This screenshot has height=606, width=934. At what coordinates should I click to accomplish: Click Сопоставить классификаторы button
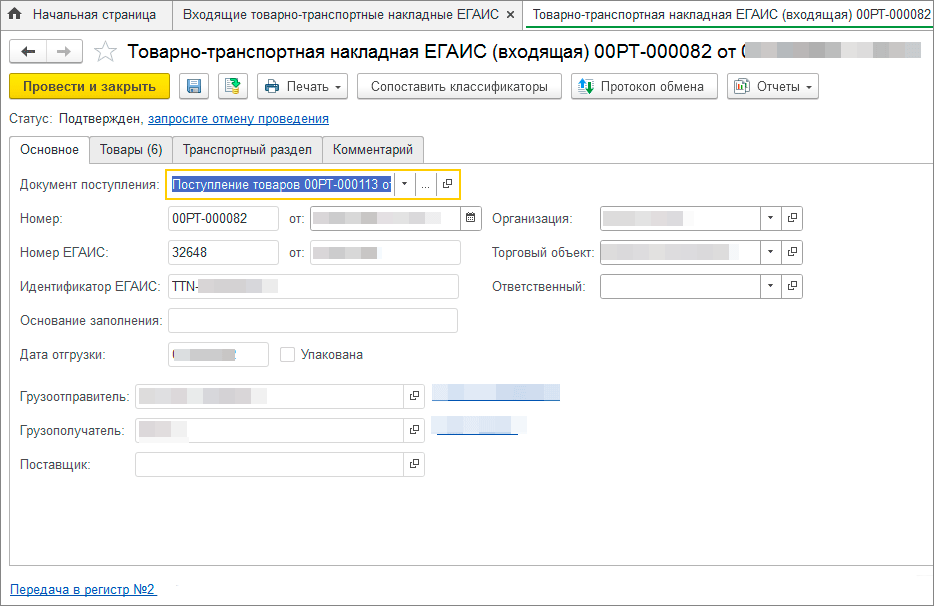coord(459,86)
